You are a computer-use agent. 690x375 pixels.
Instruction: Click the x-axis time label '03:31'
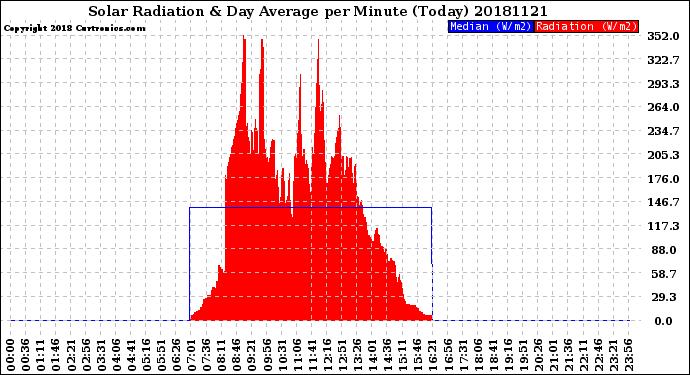click(101, 355)
